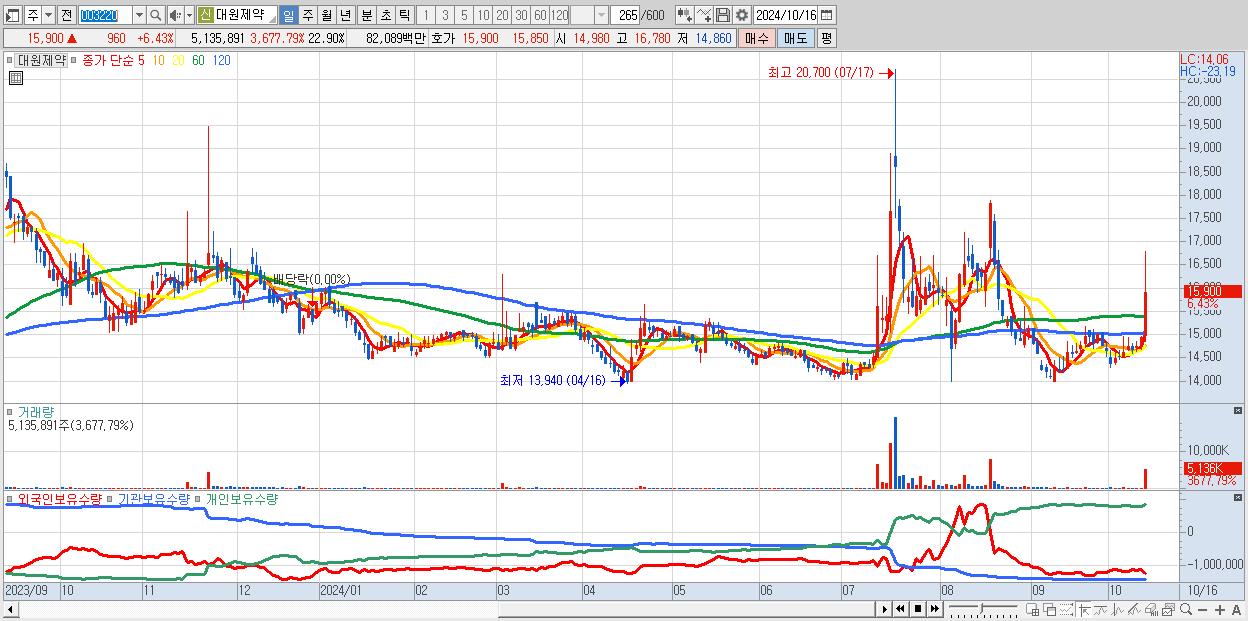Click the overlapping windows icon

[1049, 609]
